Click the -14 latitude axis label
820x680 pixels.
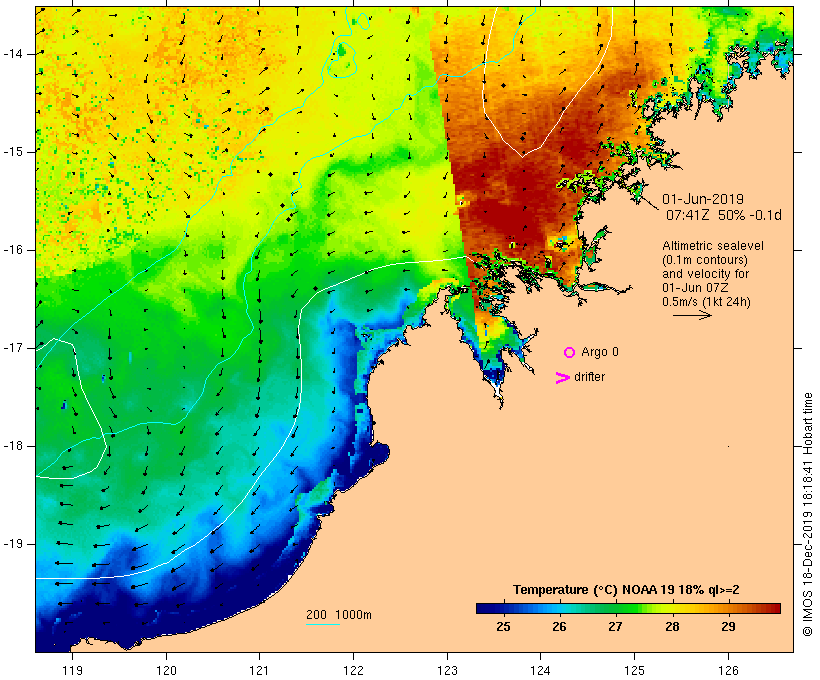click(13, 54)
